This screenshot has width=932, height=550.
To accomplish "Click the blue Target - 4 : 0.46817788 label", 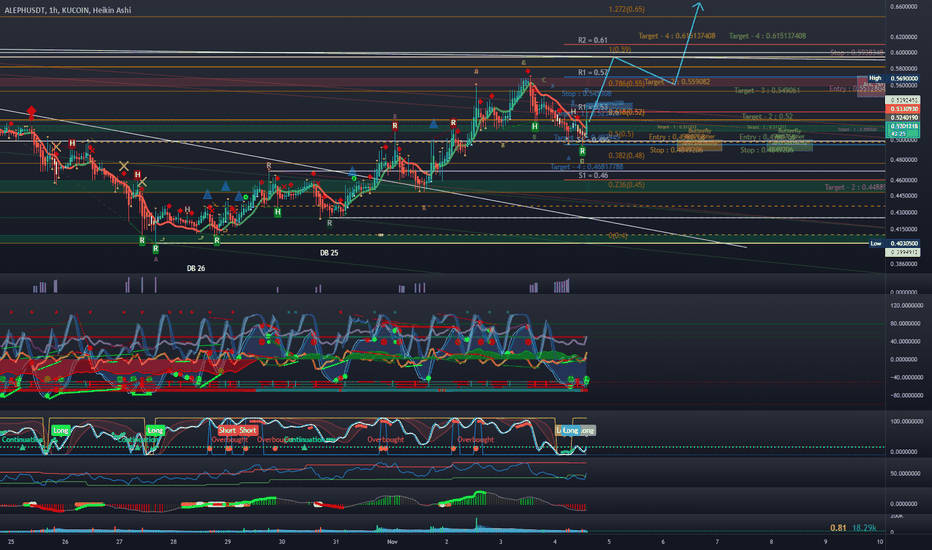I will point(587,167).
